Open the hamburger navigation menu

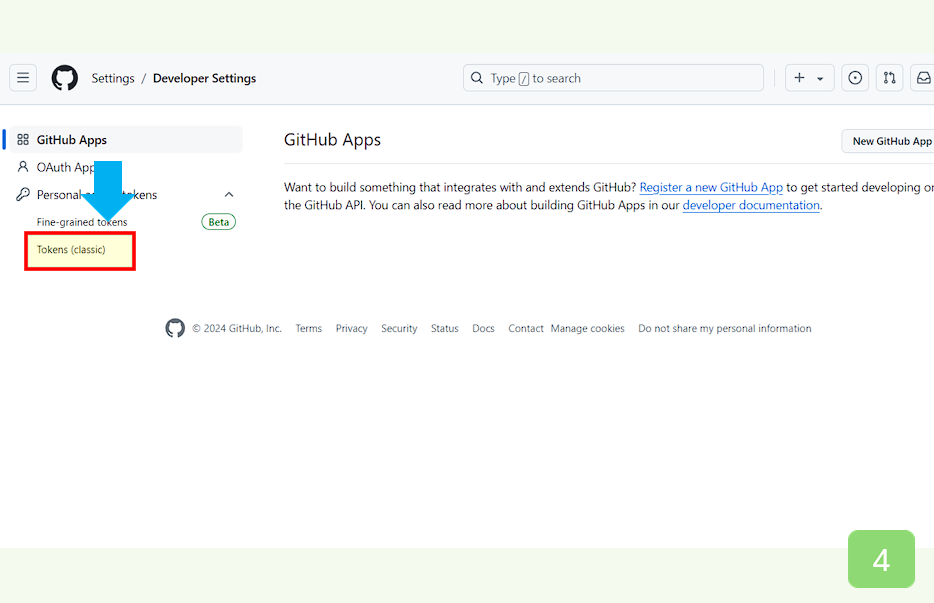pos(23,78)
